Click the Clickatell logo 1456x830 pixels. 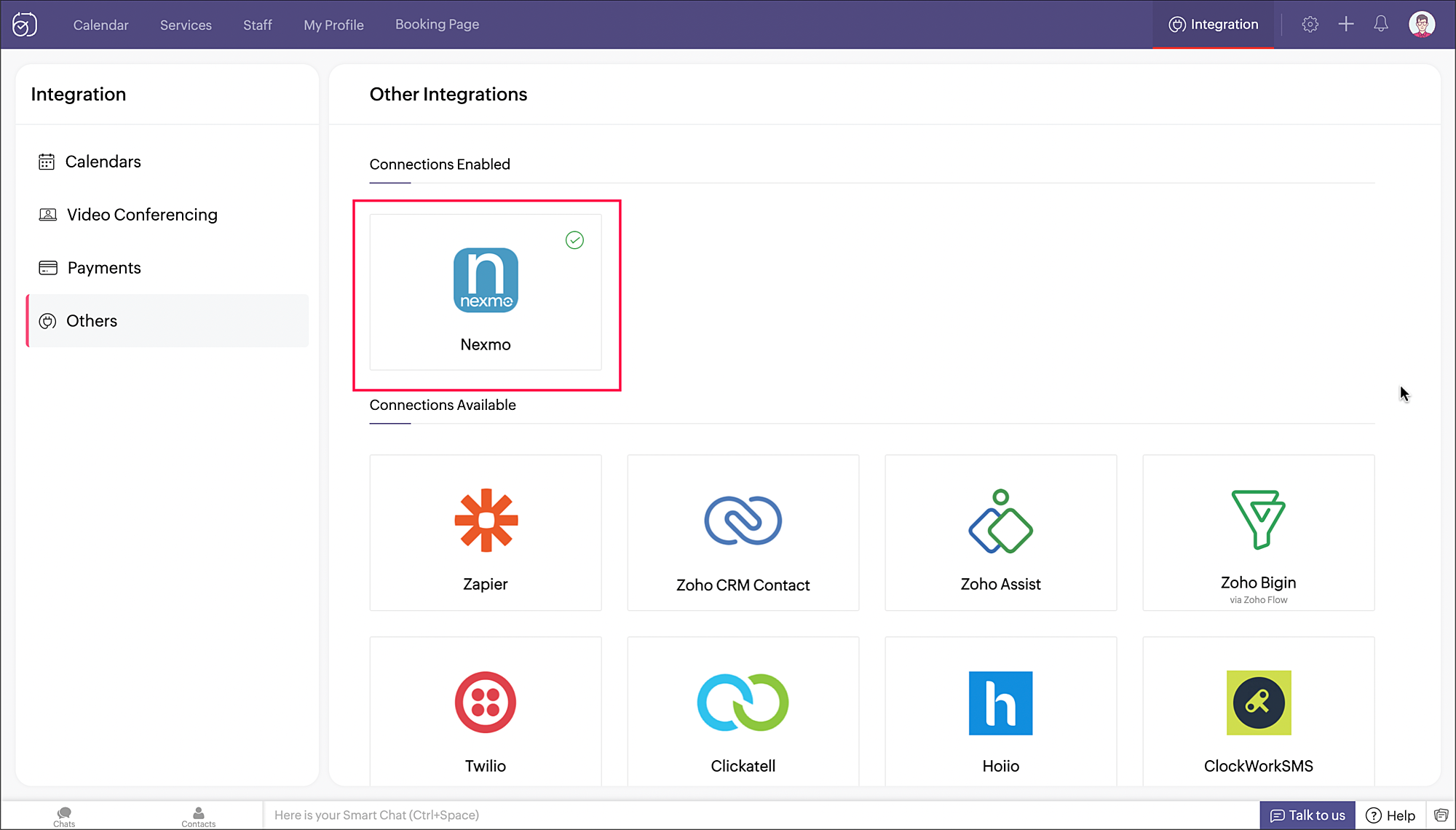(x=743, y=703)
